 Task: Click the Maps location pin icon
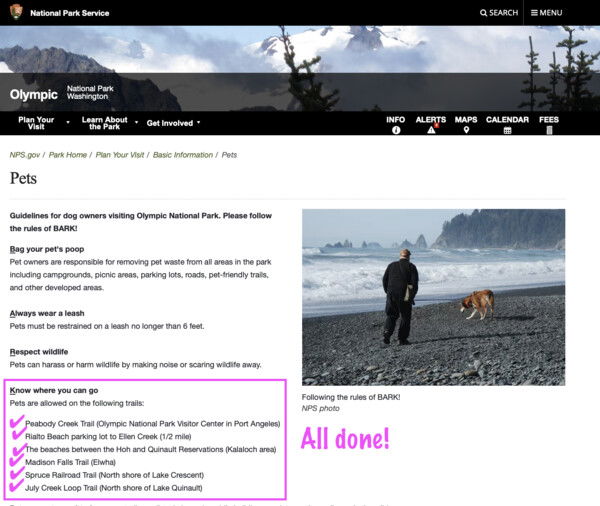coord(466,130)
